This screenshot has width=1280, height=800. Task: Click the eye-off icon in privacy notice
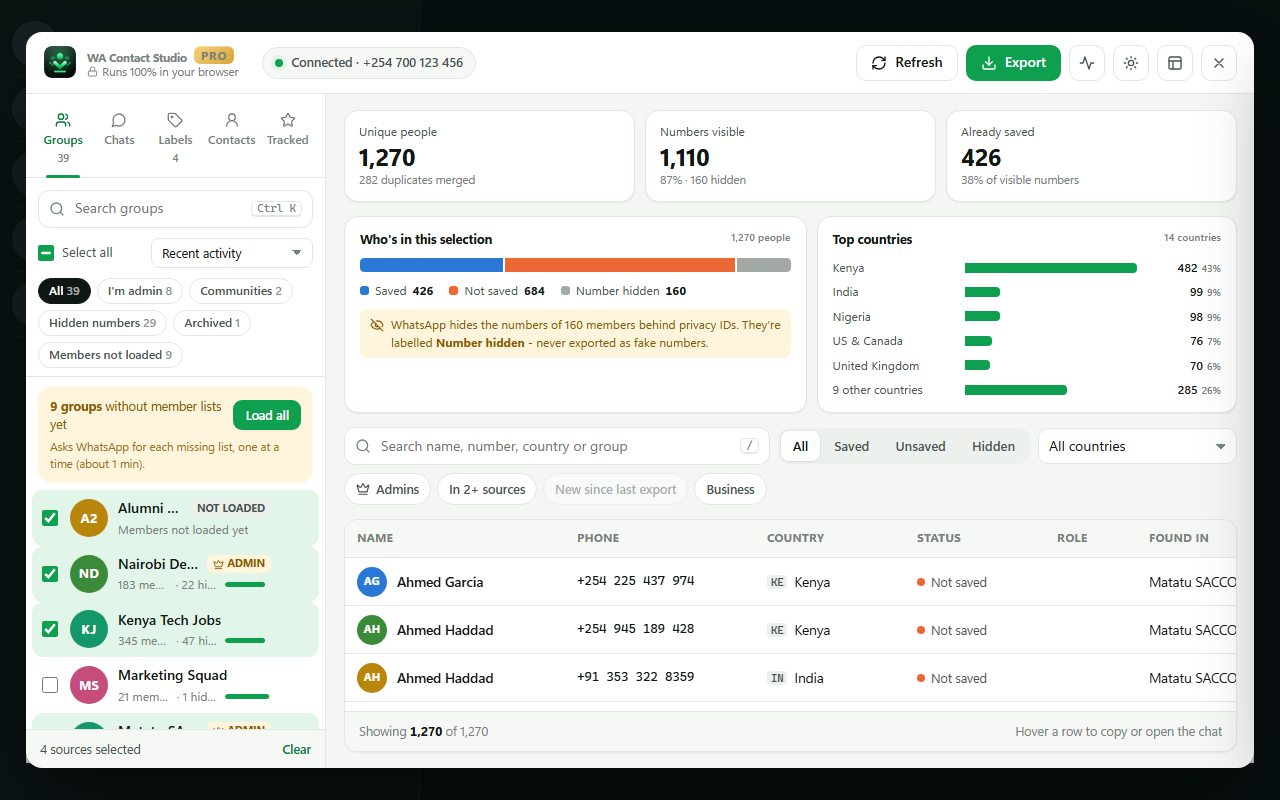pos(377,326)
